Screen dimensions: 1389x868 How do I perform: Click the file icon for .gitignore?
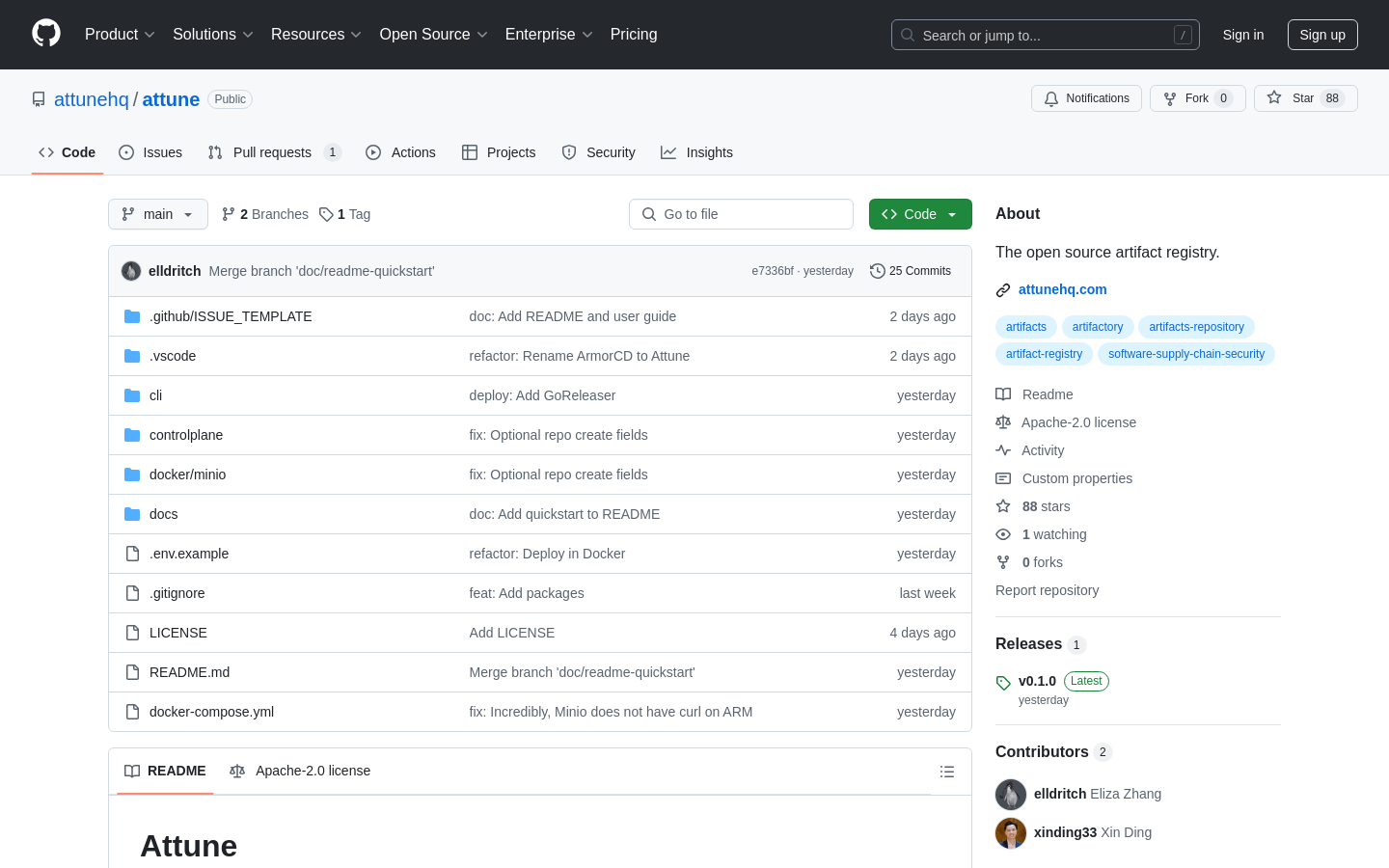[132, 593]
